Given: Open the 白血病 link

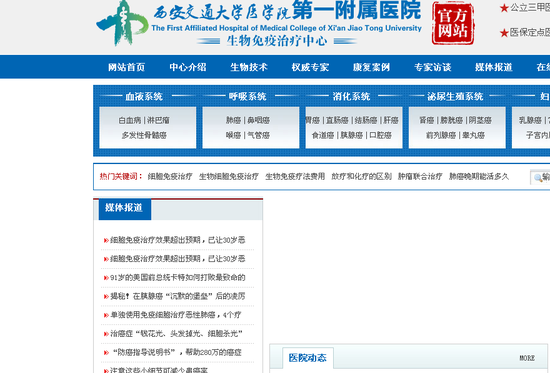Looking at the screenshot, I should pos(129,120).
